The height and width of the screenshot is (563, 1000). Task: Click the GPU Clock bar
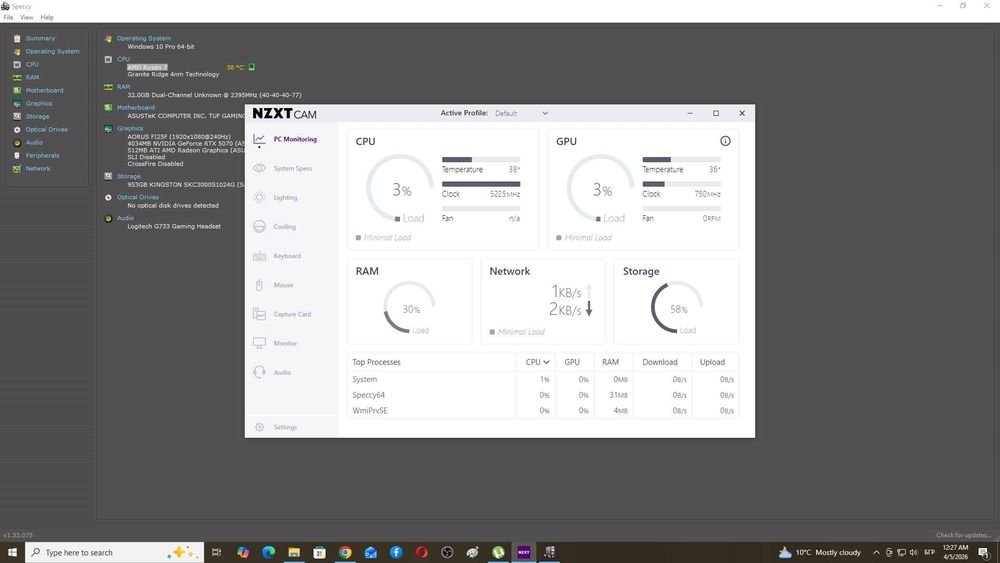[x=682, y=184]
